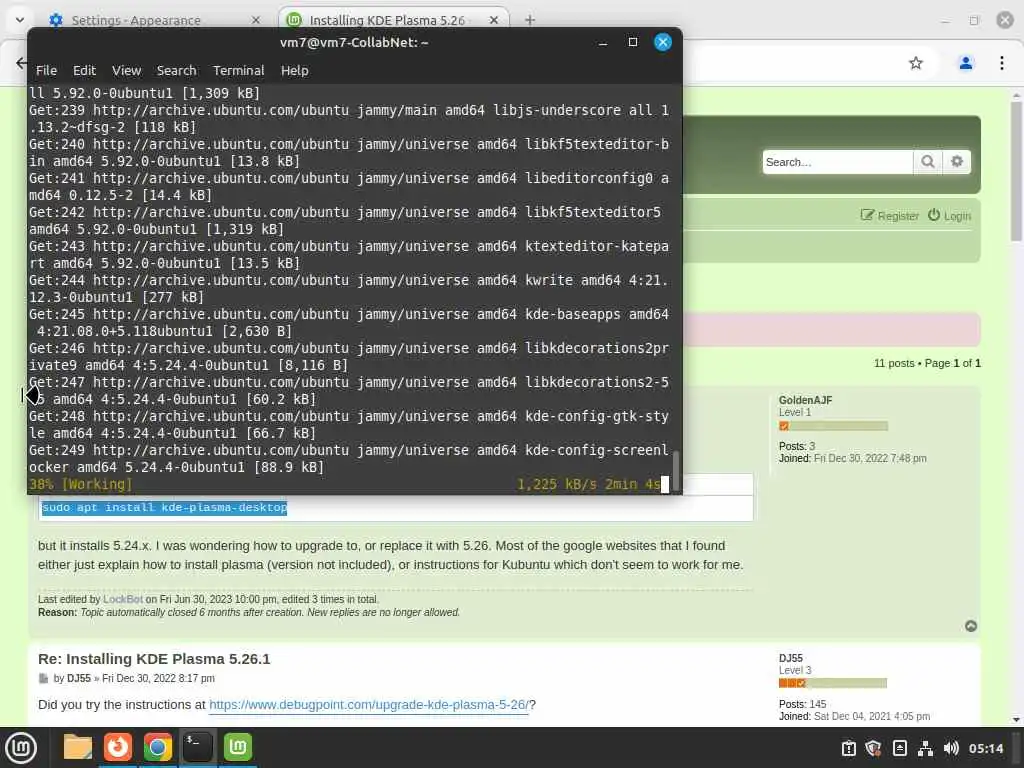The width and height of the screenshot is (1024, 768).
Task: Open DJ55 profile in sidebar
Action: (x=790, y=658)
